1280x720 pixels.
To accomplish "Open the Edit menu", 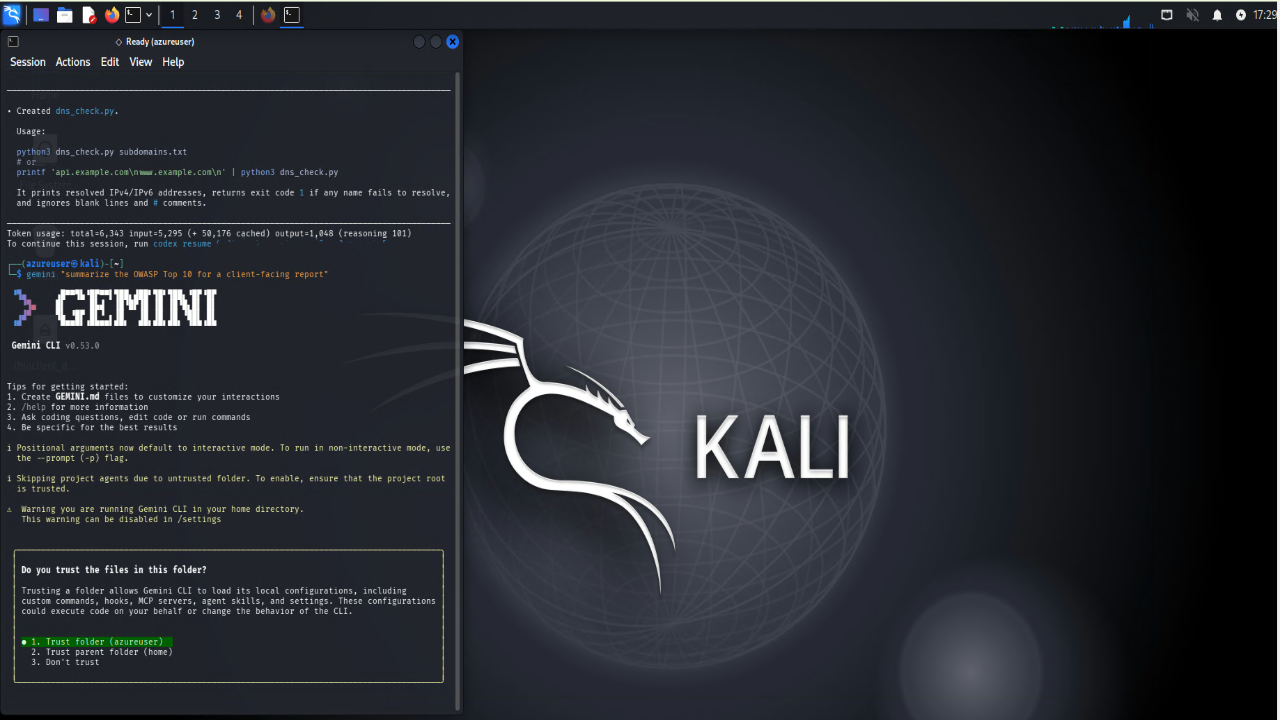I will click(110, 62).
